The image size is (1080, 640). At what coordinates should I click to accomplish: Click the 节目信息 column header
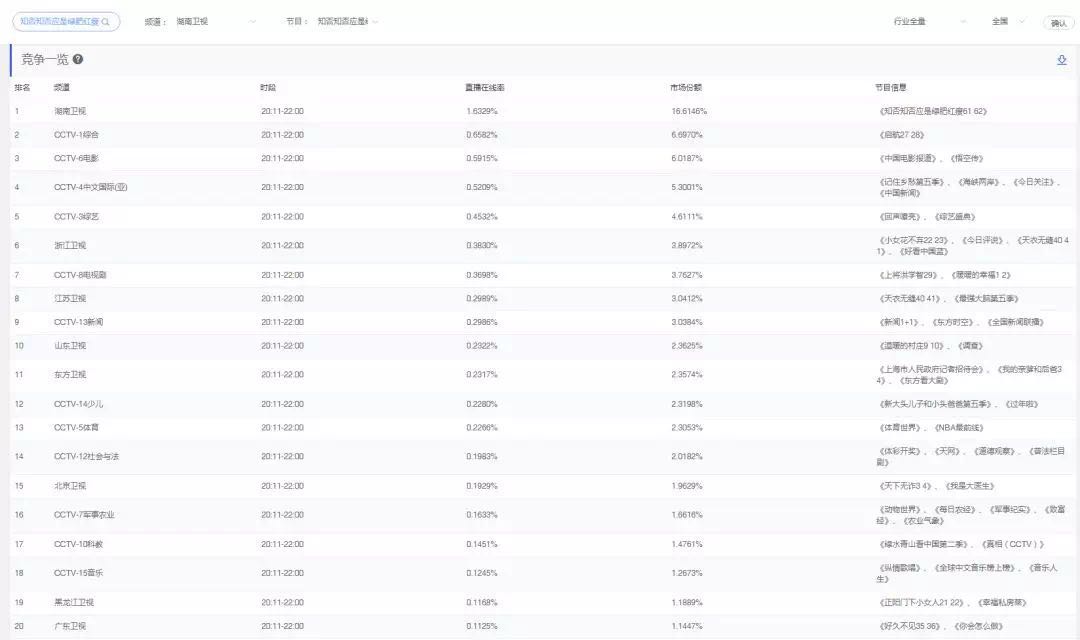click(x=891, y=88)
